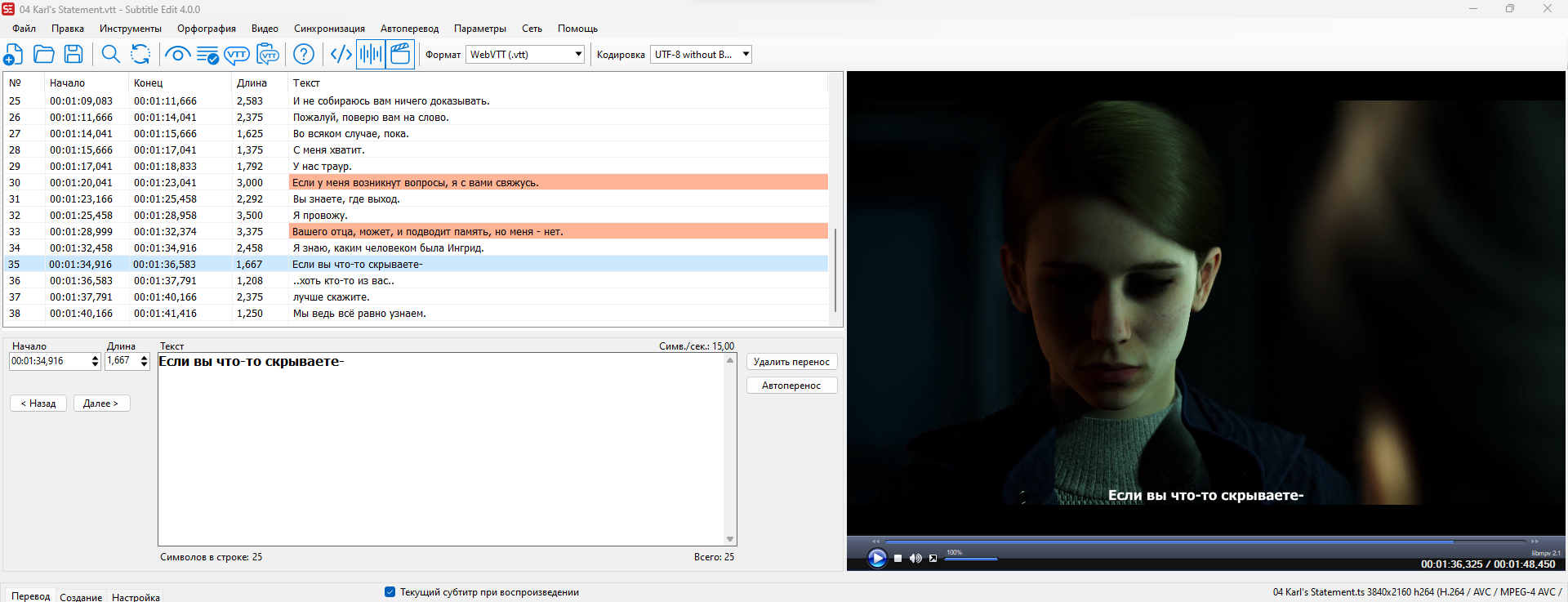The height and width of the screenshot is (602, 1568).
Task: Go to next subtitle with Далее
Action: point(101,404)
